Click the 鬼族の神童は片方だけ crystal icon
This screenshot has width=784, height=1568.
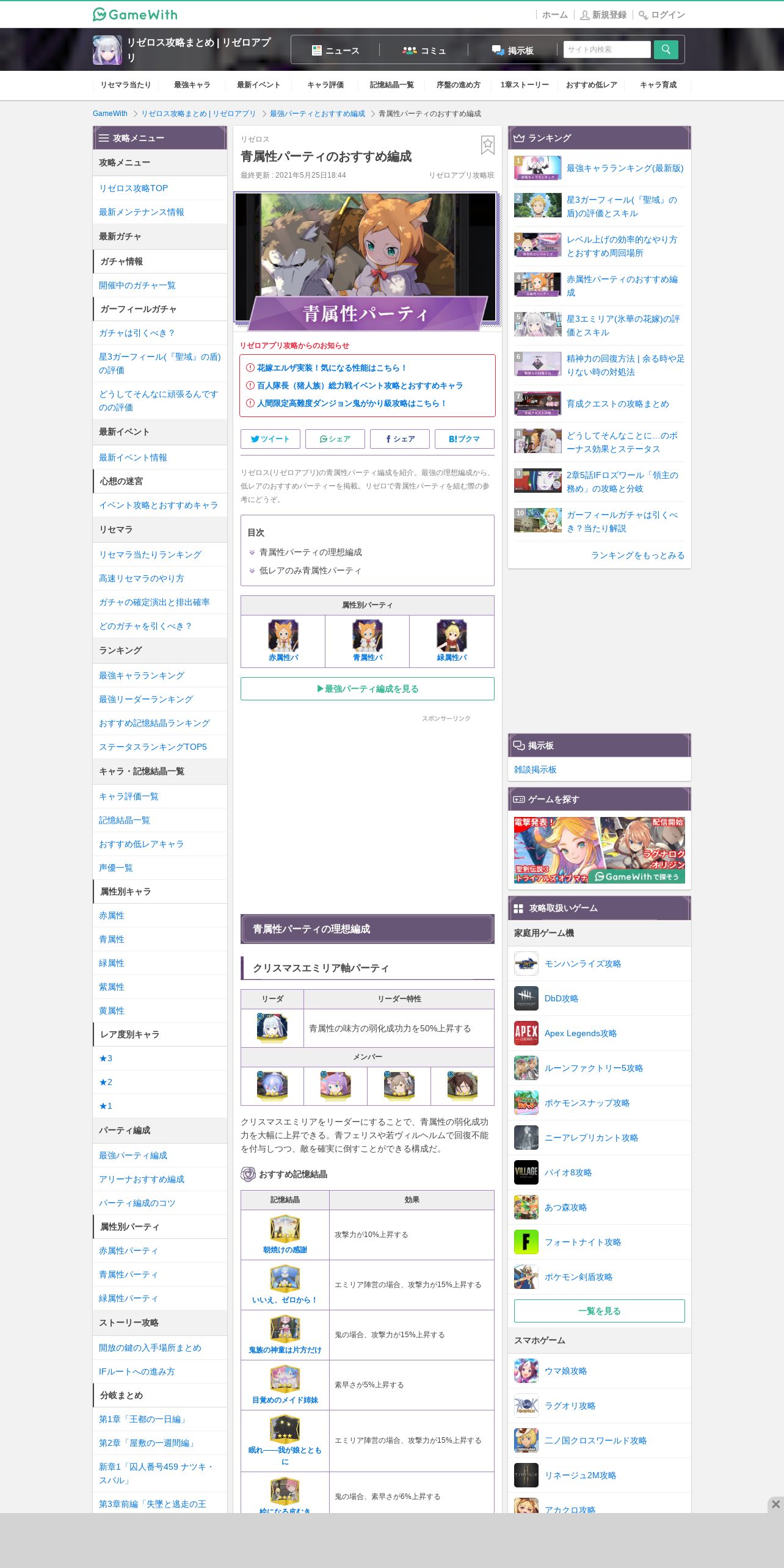click(x=285, y=1329)
